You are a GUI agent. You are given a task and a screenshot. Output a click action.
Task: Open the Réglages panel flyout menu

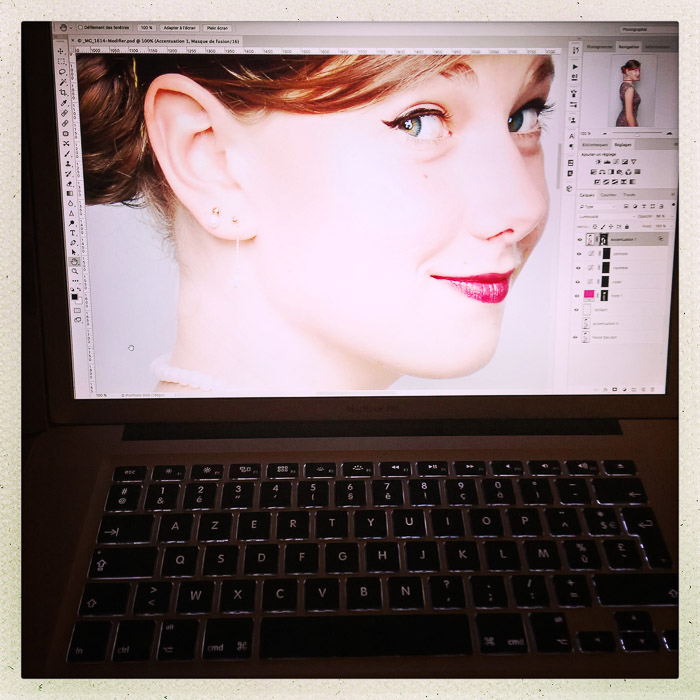click(676, 144)
